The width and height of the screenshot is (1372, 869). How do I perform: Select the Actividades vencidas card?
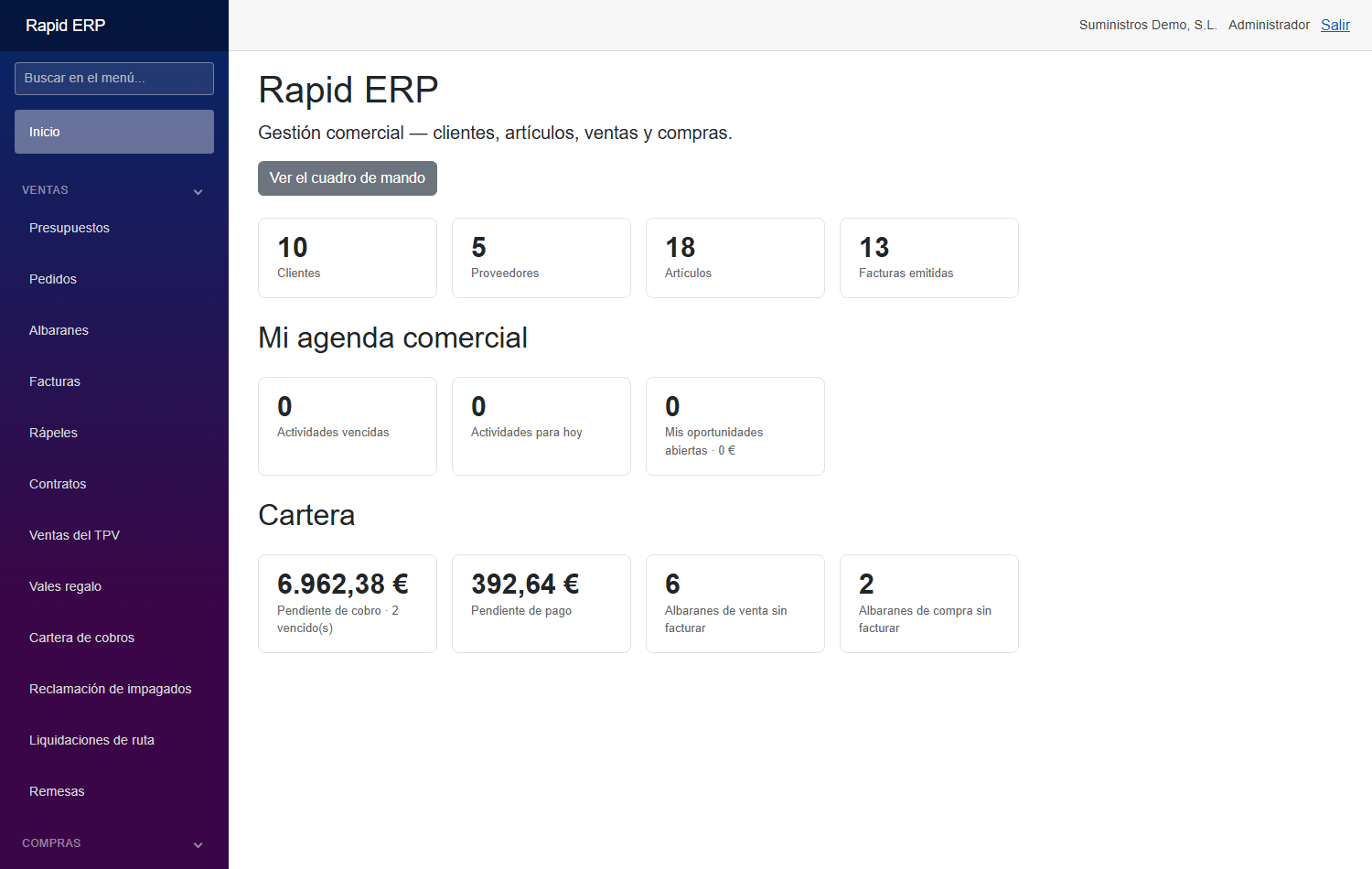pyautogui.click(x=348, y=426)
